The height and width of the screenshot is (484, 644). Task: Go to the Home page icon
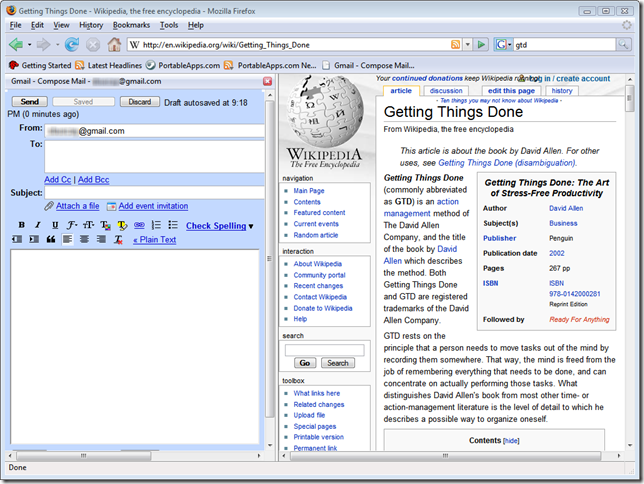click(x=114, y=44)
